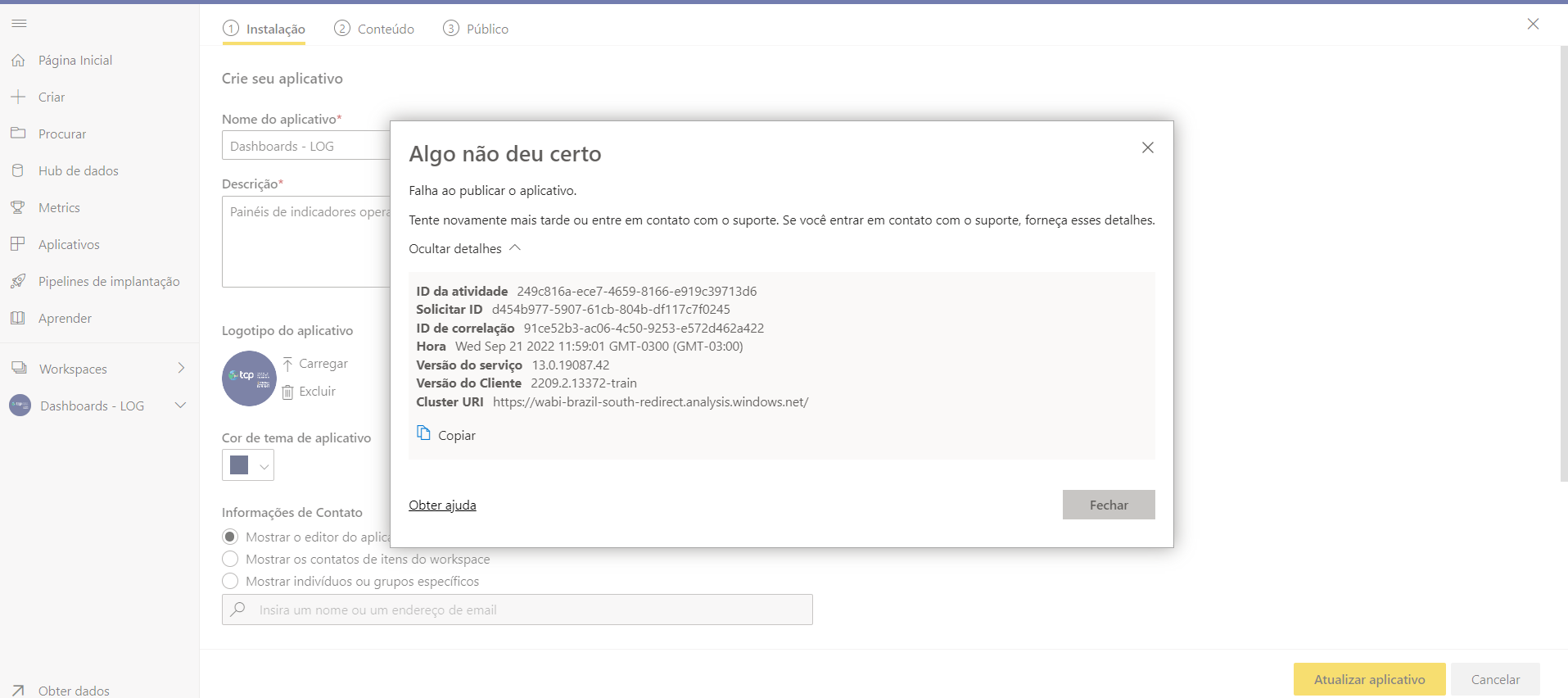Open Procurar folder icon
The height and width of the screenshot is (698, 1568).
(x=18, y=133)
